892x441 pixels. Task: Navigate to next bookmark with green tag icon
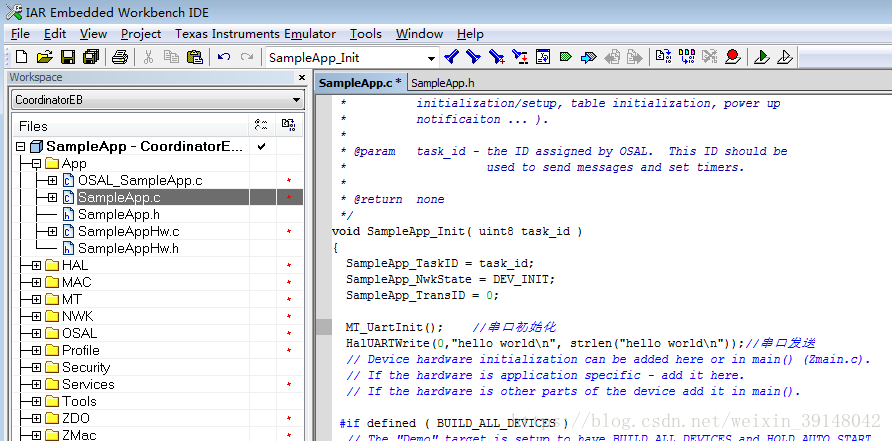pos(565,57)
